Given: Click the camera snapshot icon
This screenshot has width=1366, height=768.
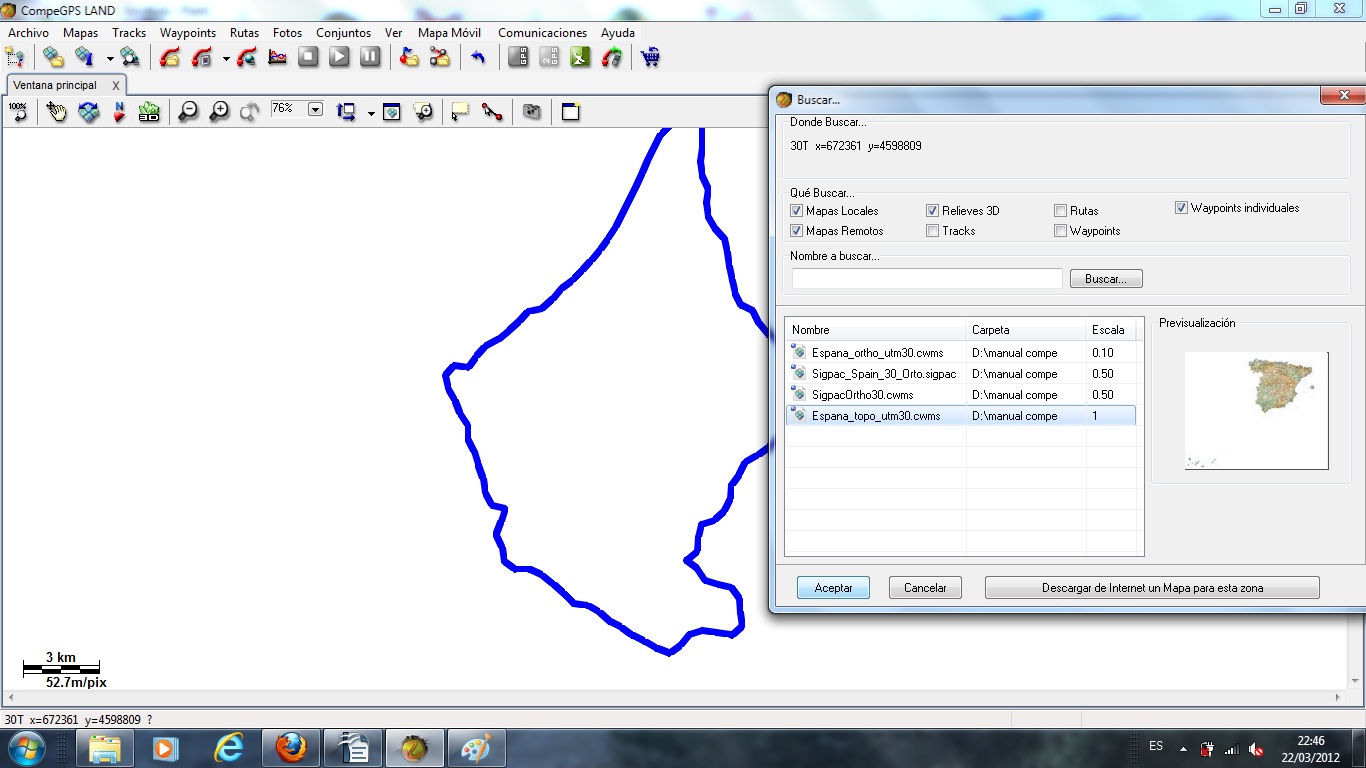Looking at the screenshot, I should [532, 112].
